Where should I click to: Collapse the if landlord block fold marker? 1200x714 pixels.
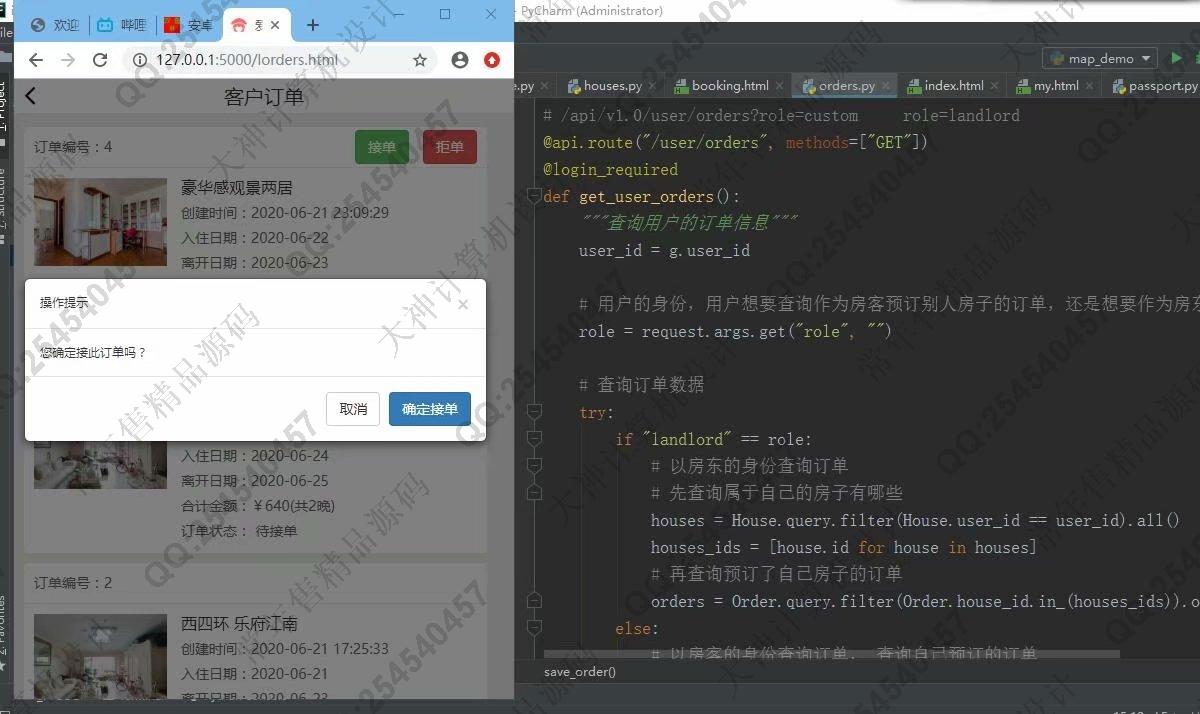point(534,439)
